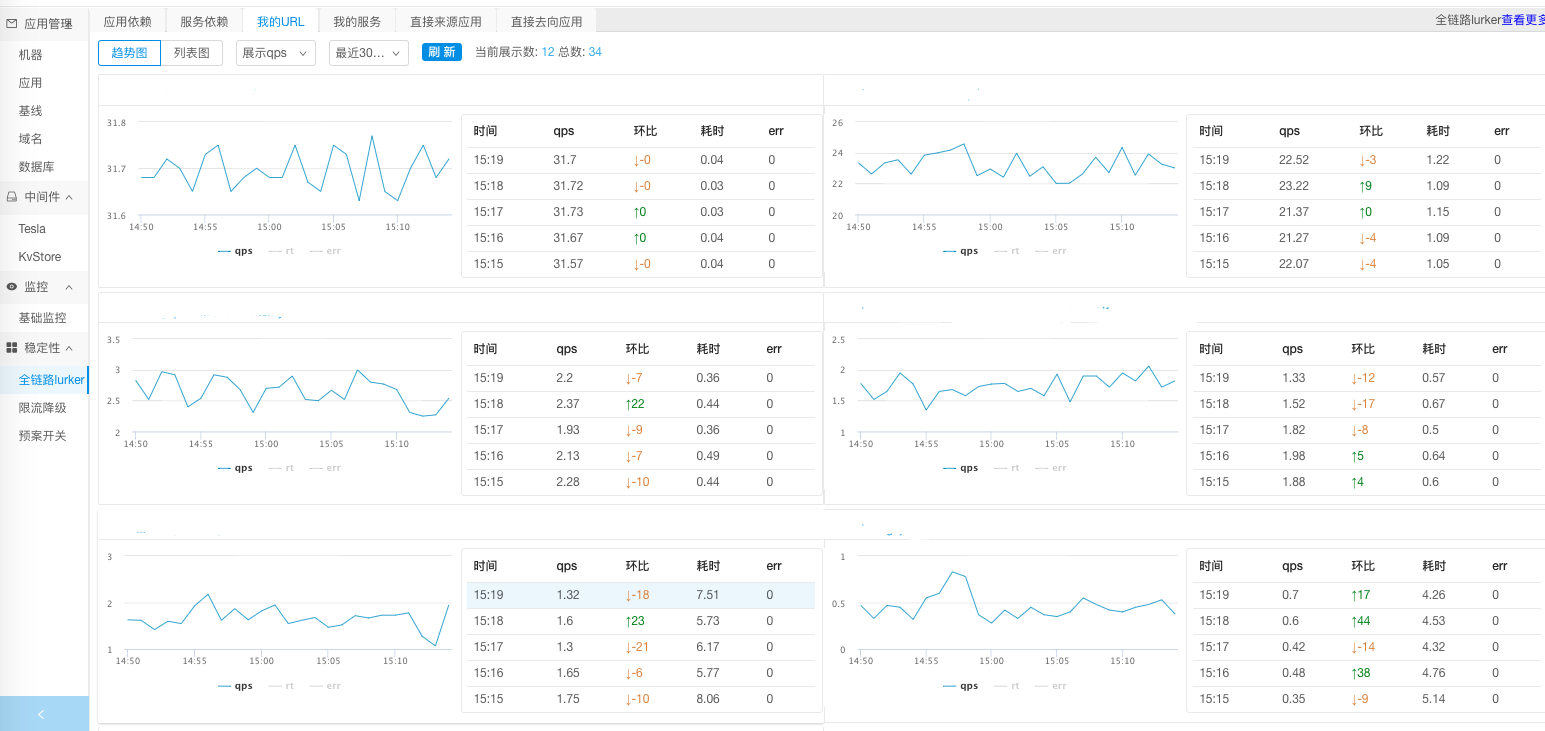This screenshot has width=1545, height=731.
Task: Switch to 列表图 view
Action: 191,53
